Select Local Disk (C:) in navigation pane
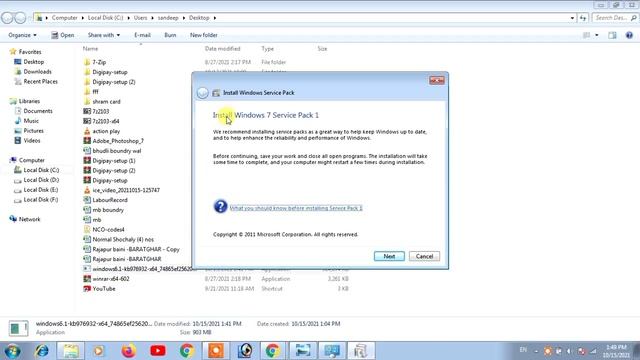 (41, 170)
